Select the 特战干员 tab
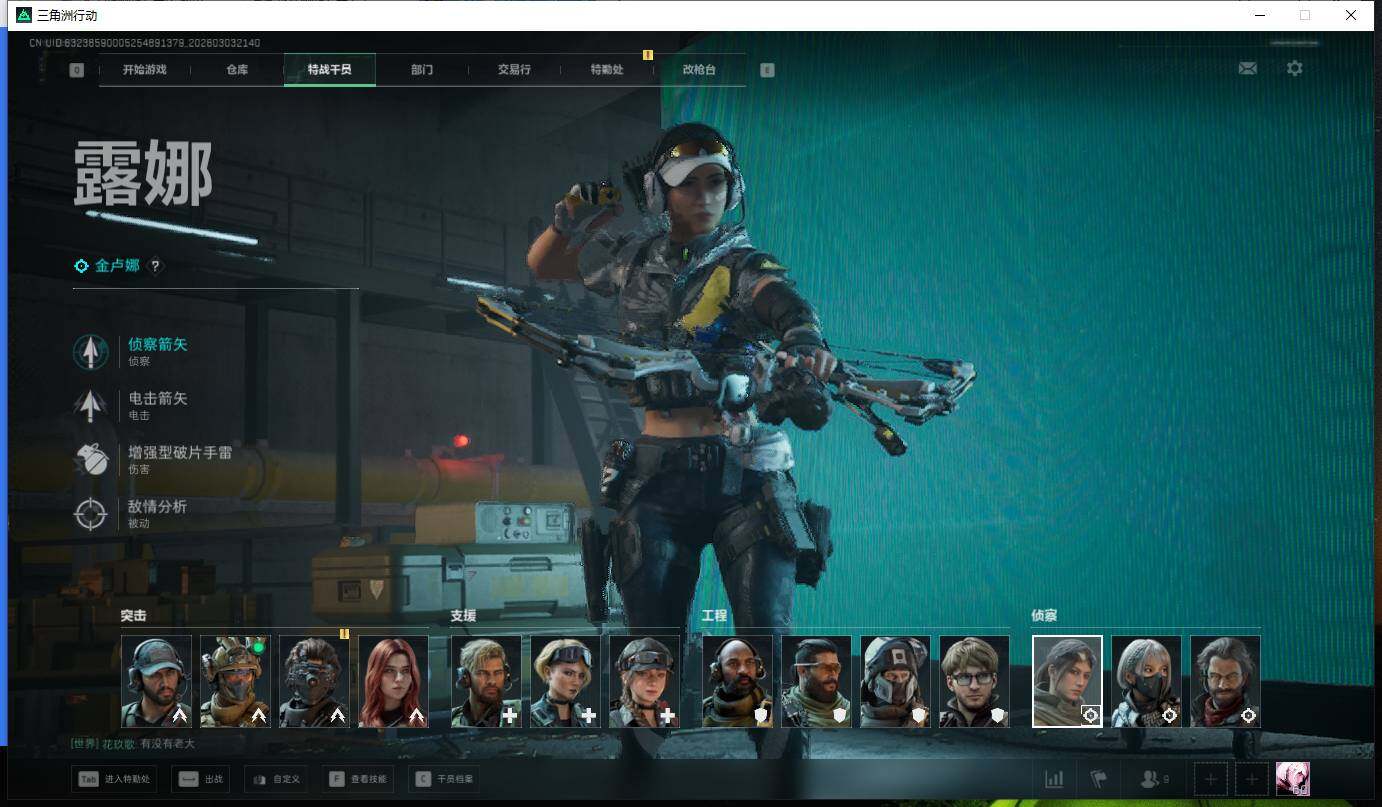1382x807 pixels. coord(330,70)
